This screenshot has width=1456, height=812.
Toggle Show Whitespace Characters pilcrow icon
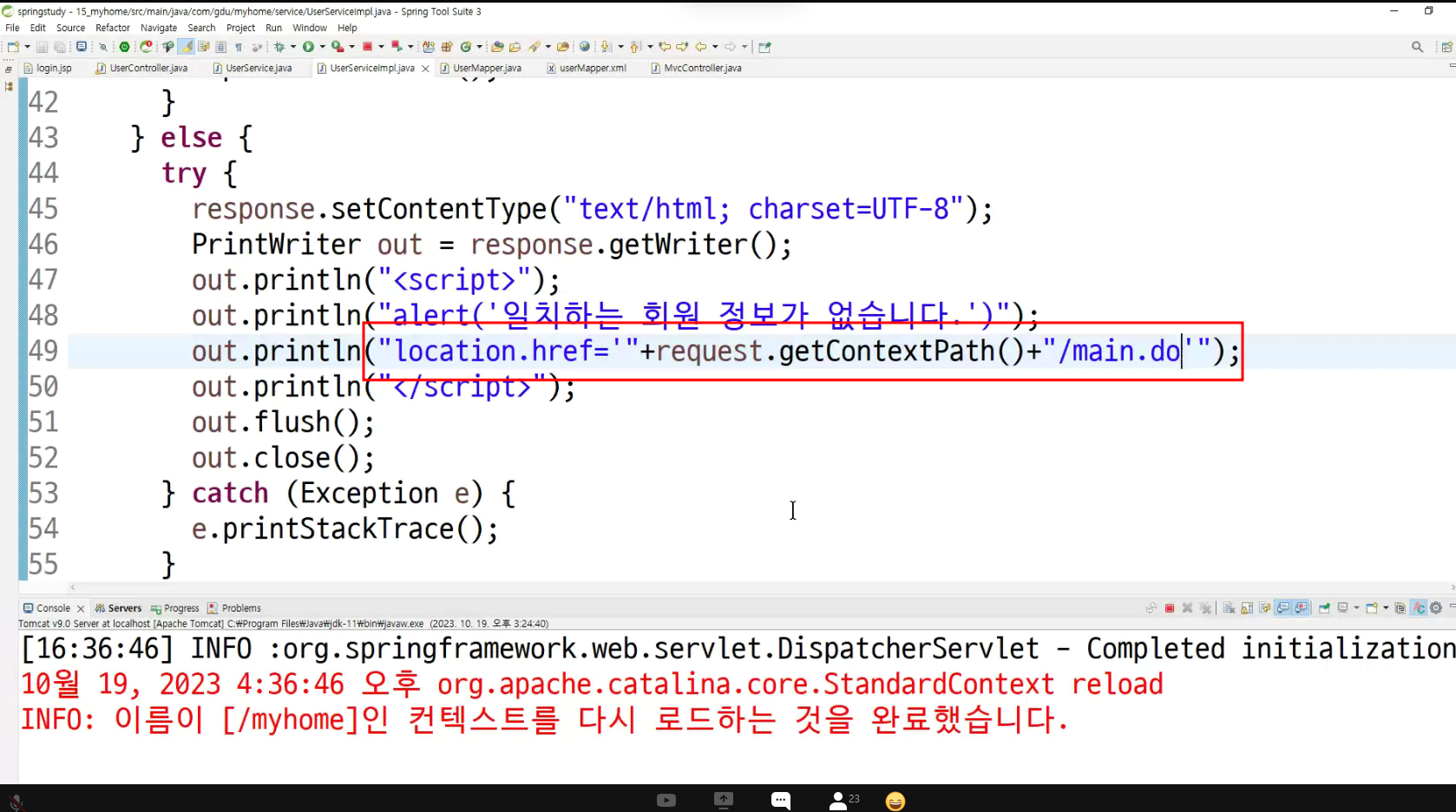239,47
